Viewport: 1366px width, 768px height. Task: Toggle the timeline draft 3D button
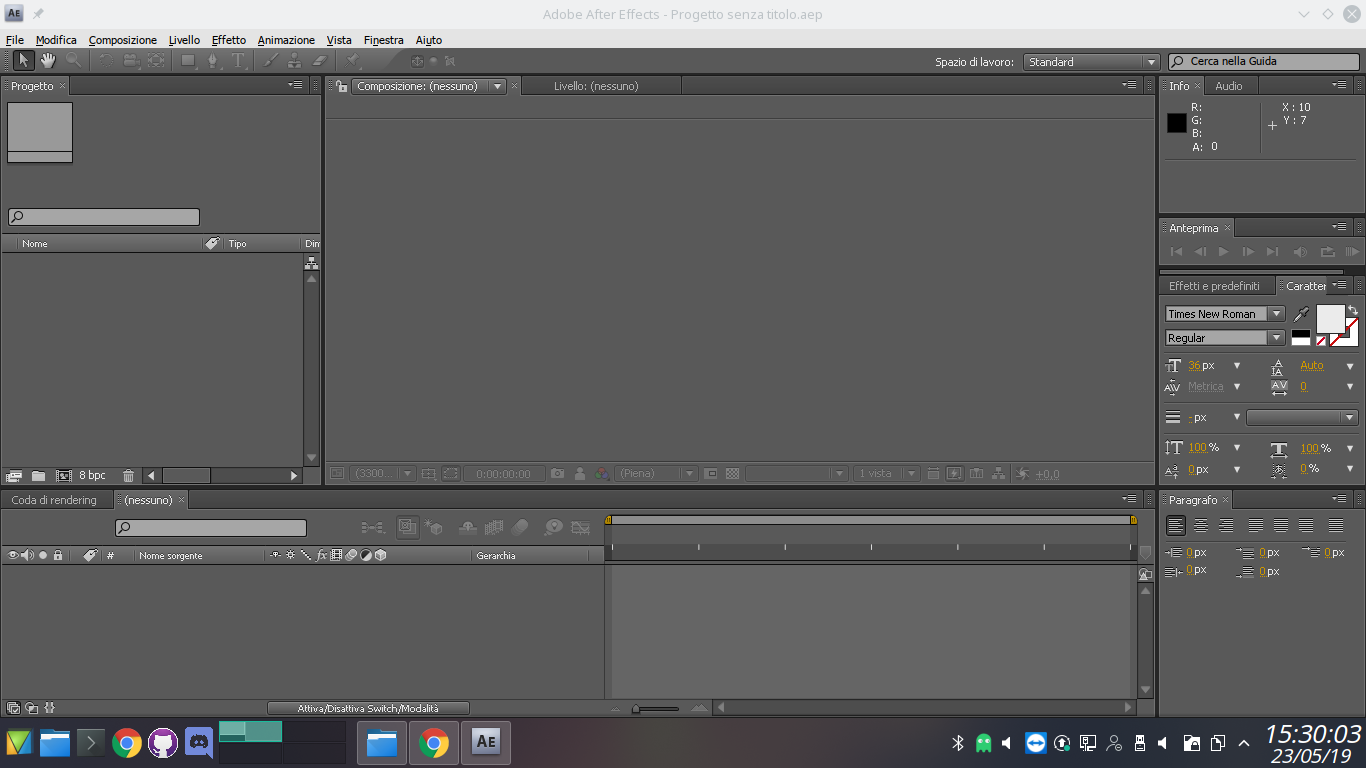(x=434, y=527)
